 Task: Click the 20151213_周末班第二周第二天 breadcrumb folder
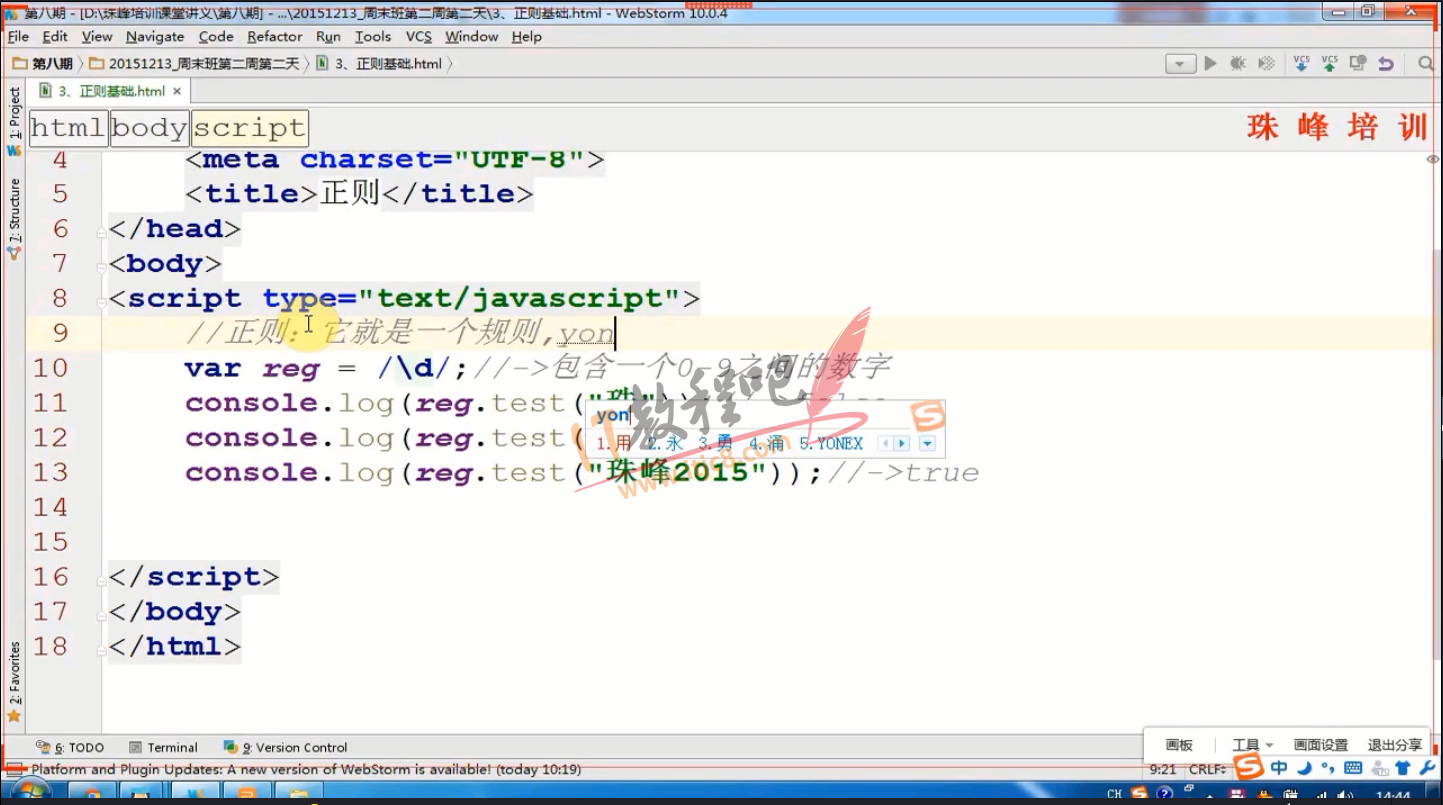click(194, 64)
